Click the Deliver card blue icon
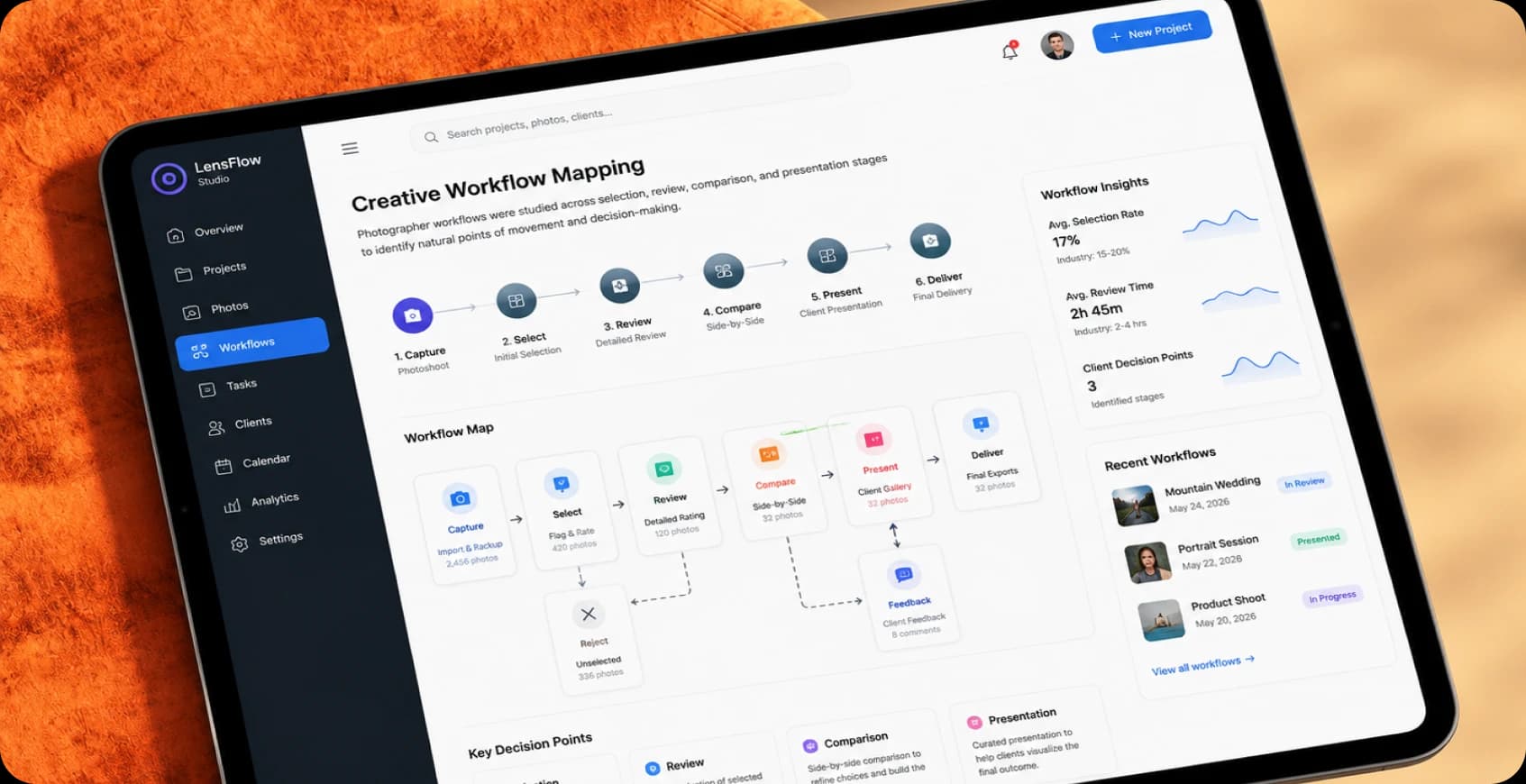1526x784 pixels. pyautogui.click(x=981, y=424)
